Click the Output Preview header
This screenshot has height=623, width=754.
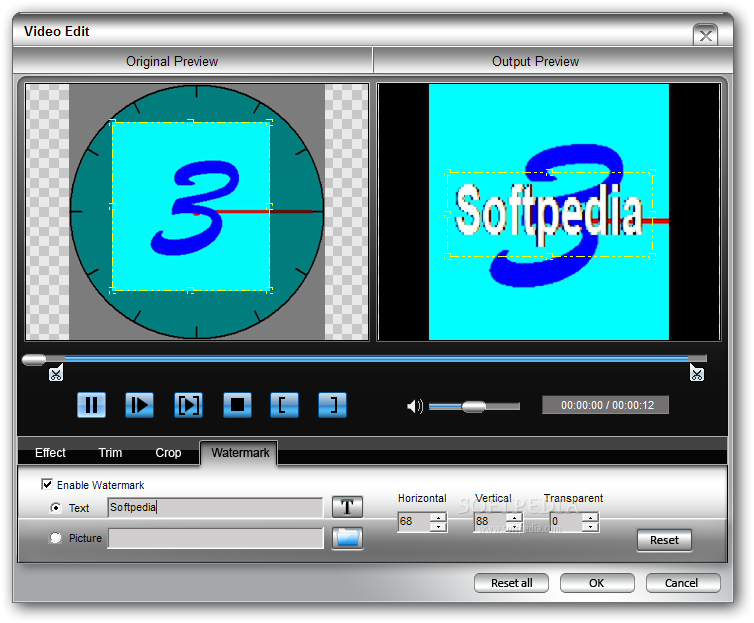pyautogui.click(x=535, y=62)
